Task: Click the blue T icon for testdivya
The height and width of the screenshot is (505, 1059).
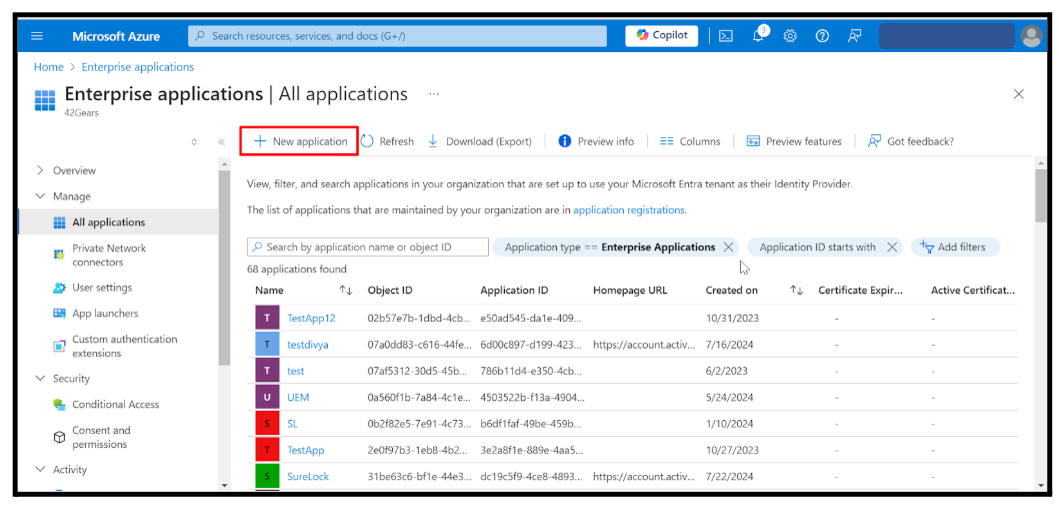Action: coord(267,344)
